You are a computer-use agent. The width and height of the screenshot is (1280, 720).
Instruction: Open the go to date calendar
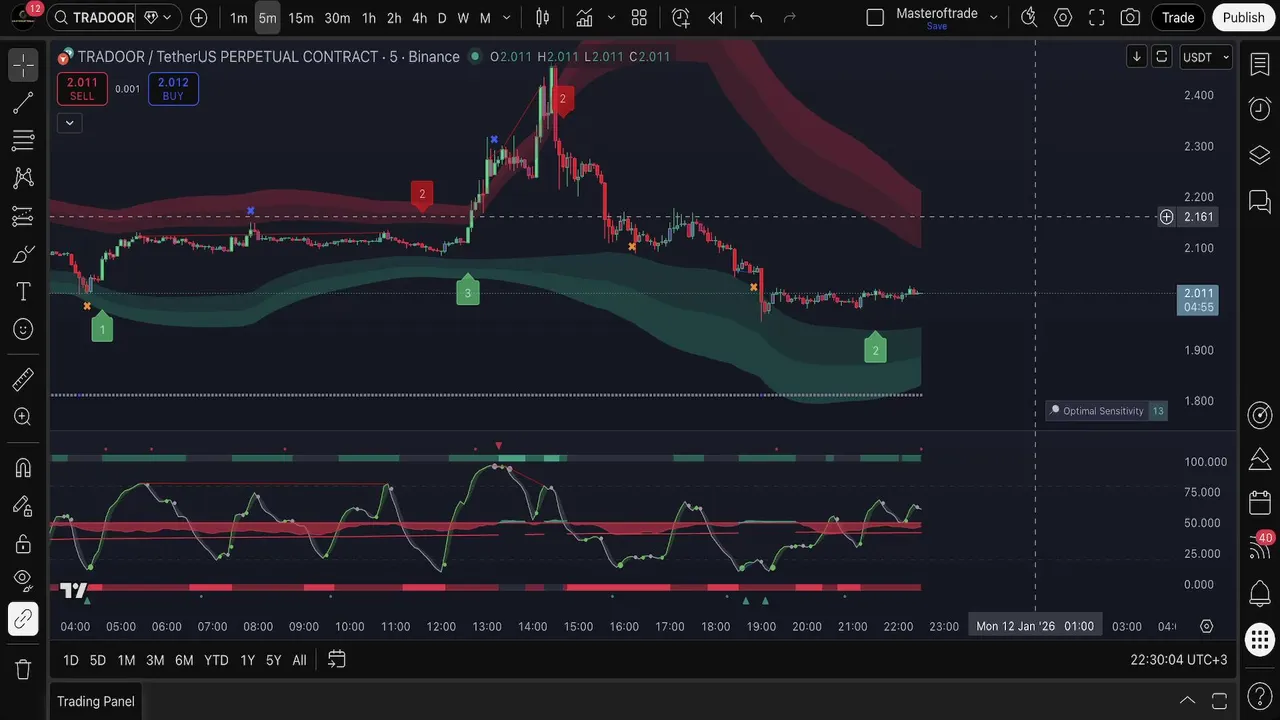(x=337, y=660)
